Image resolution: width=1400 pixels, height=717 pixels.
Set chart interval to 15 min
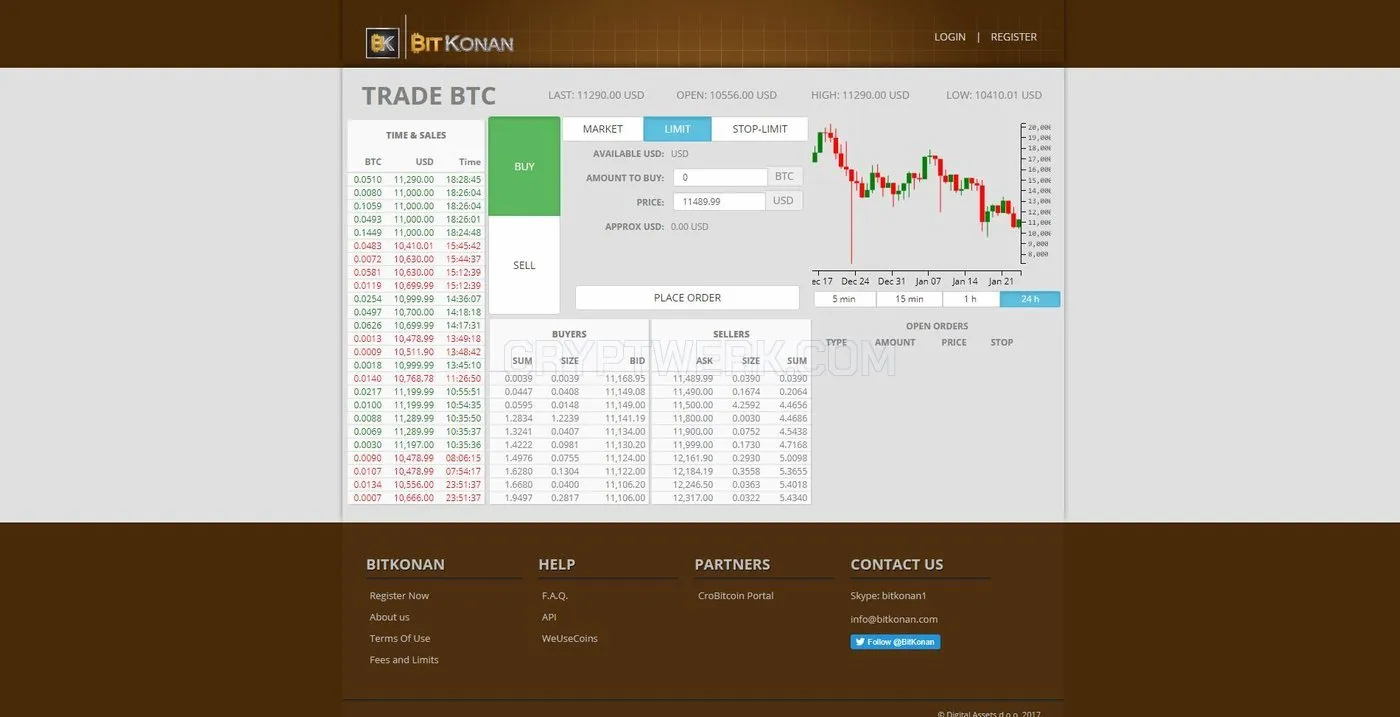coord(909,299)
